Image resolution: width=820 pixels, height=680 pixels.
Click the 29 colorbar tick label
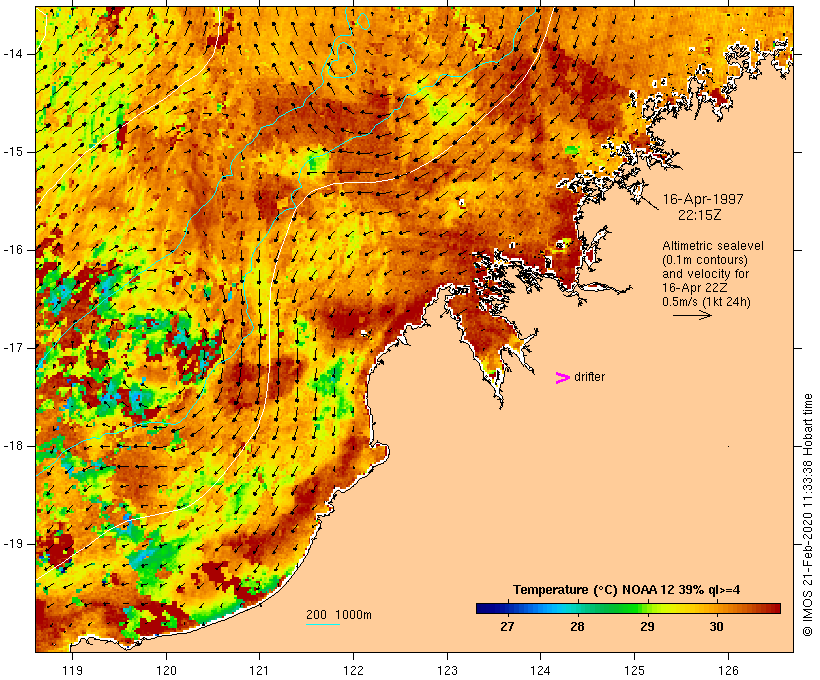tap(647, 626)
